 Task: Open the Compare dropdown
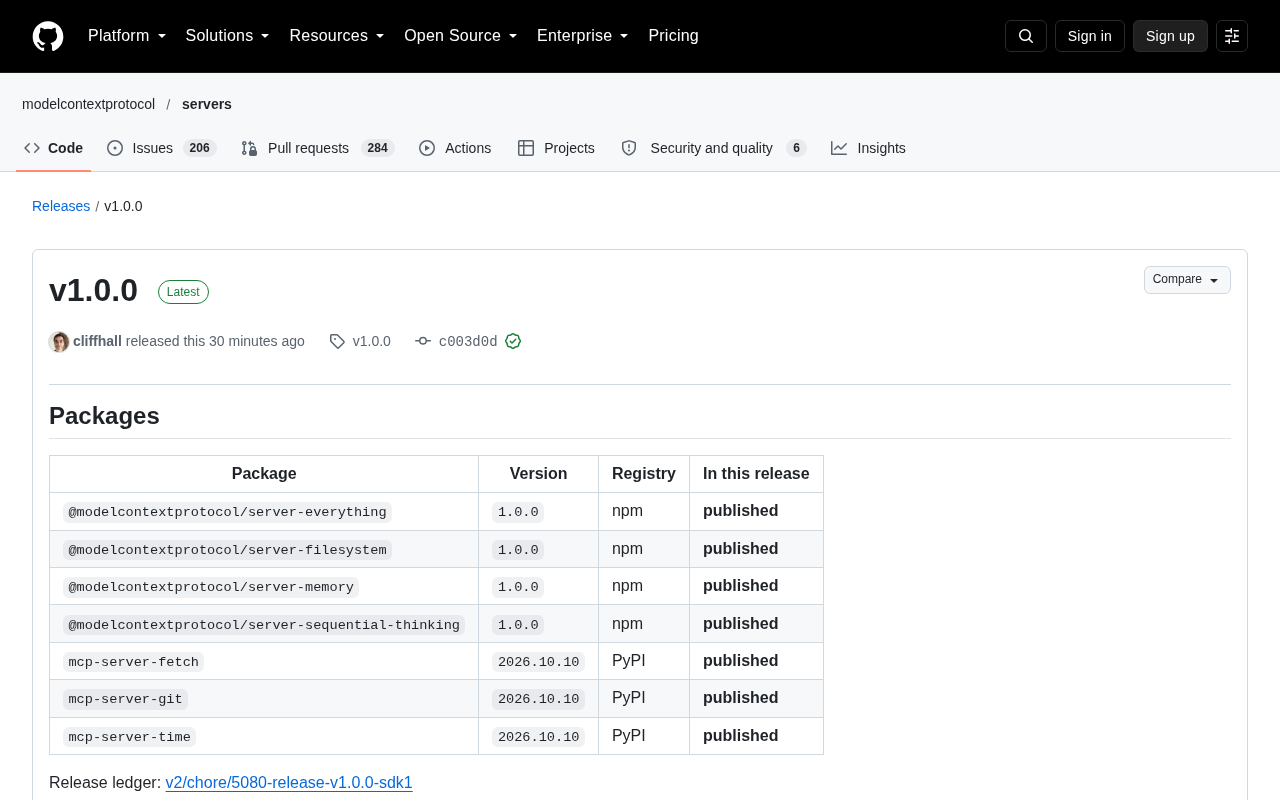(1187, 280)
